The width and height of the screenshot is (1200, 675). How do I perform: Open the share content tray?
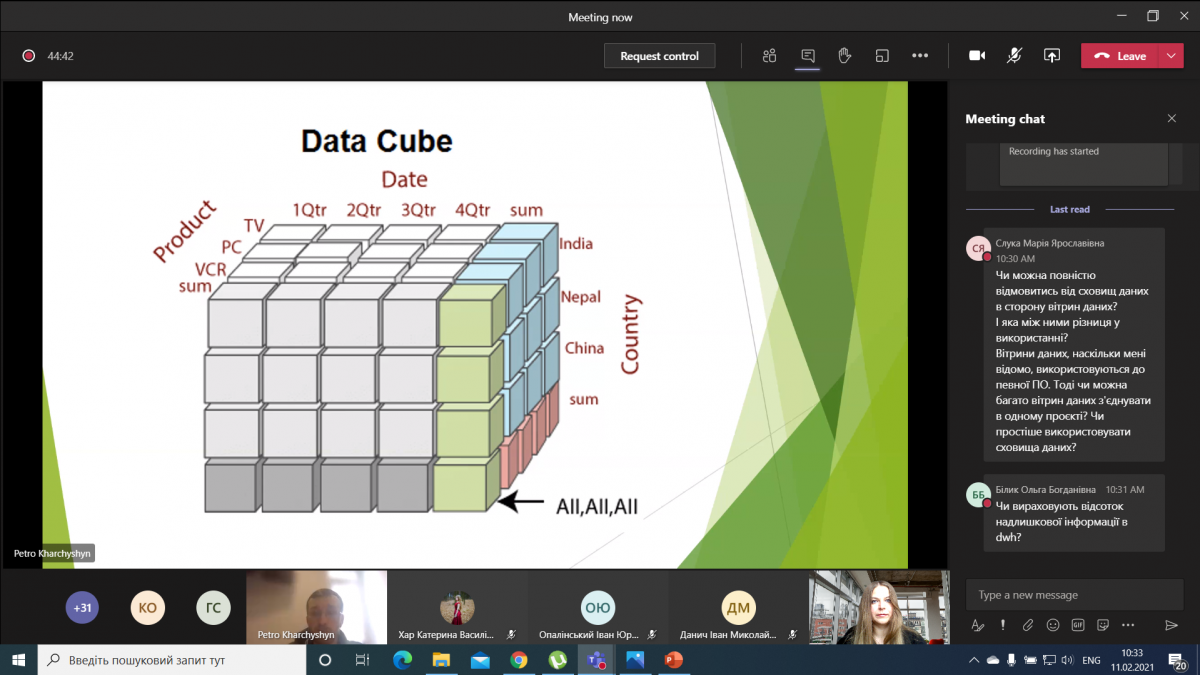(1051, 56)
